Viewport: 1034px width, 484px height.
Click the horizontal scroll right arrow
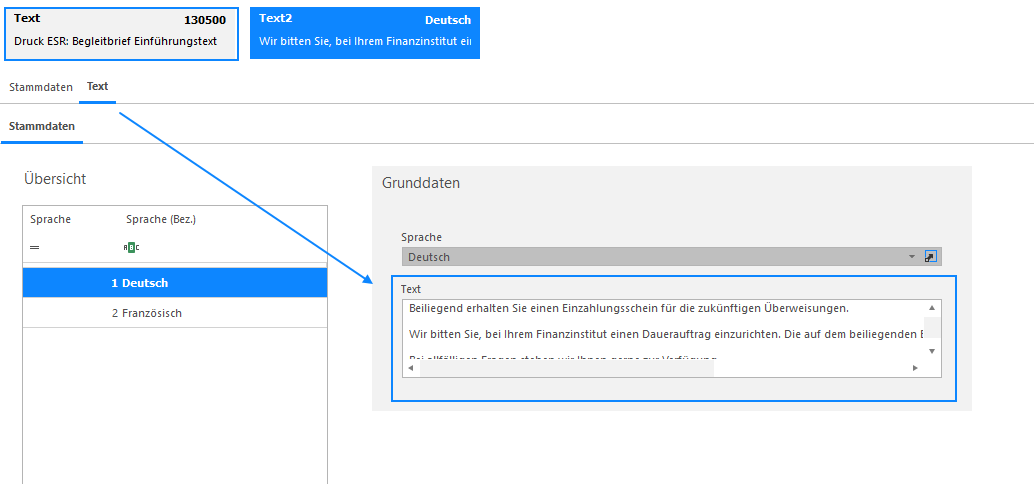pos(915,368)
